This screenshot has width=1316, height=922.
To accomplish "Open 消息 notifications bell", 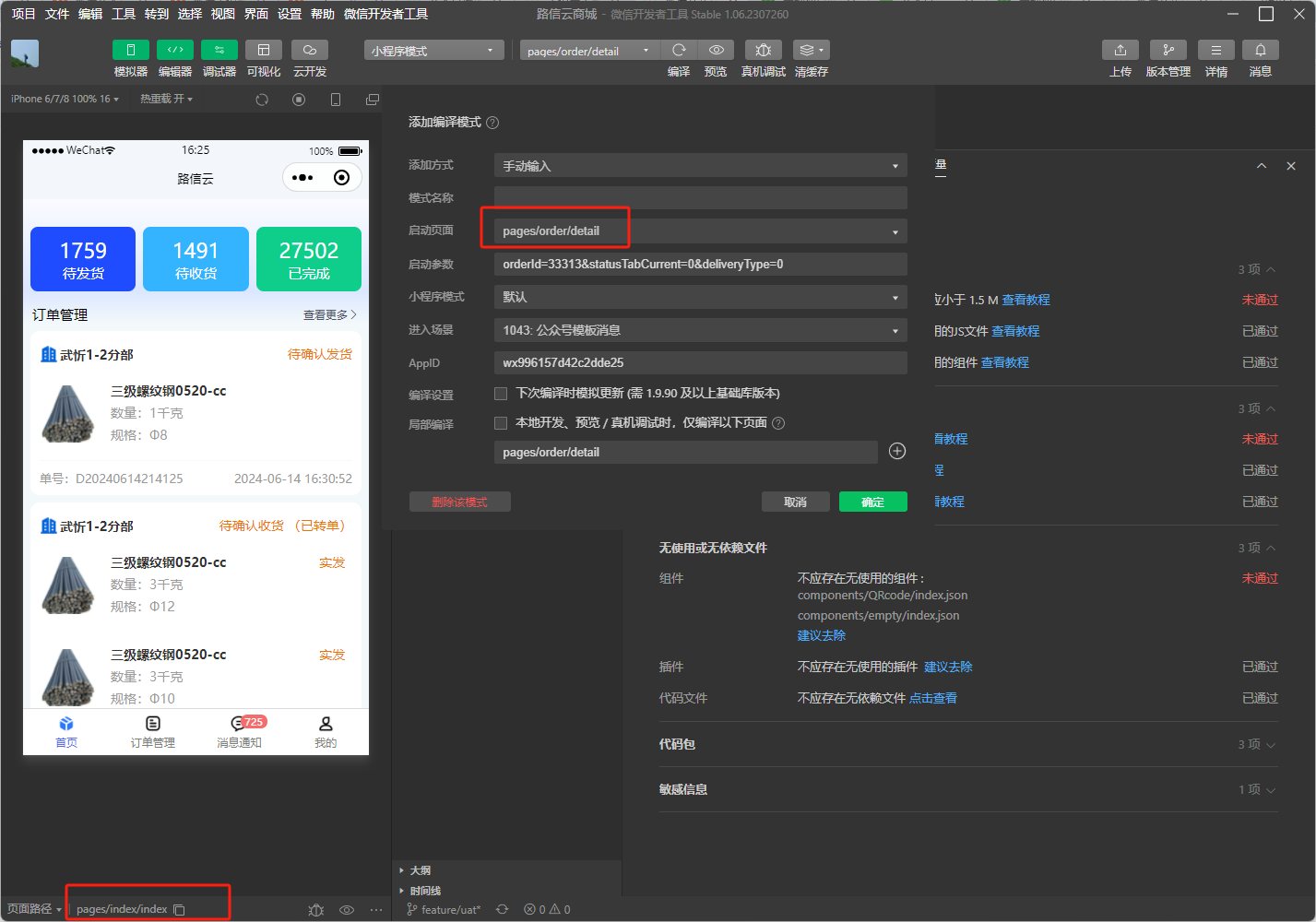I will (x=1261, y=50).
